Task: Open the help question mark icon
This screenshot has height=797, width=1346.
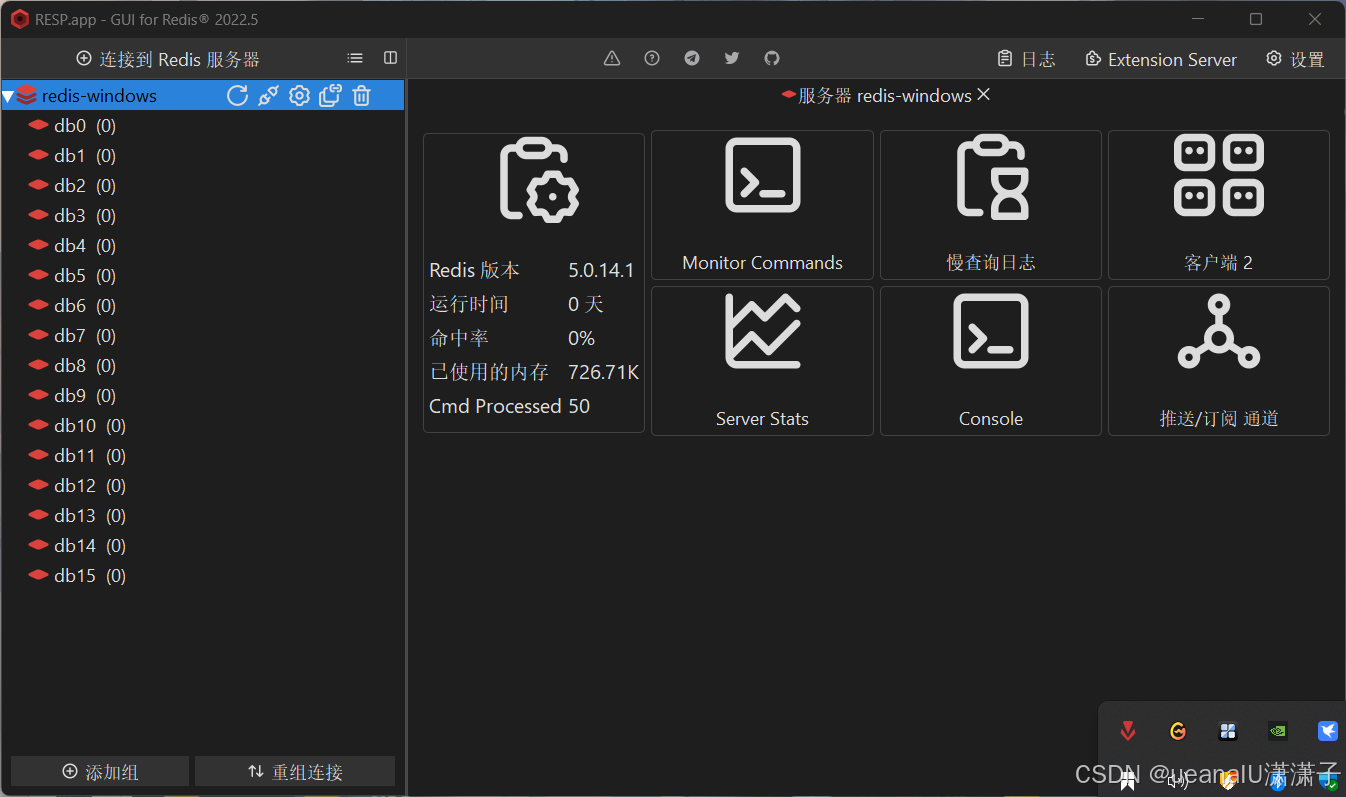Action: point(652,59)
